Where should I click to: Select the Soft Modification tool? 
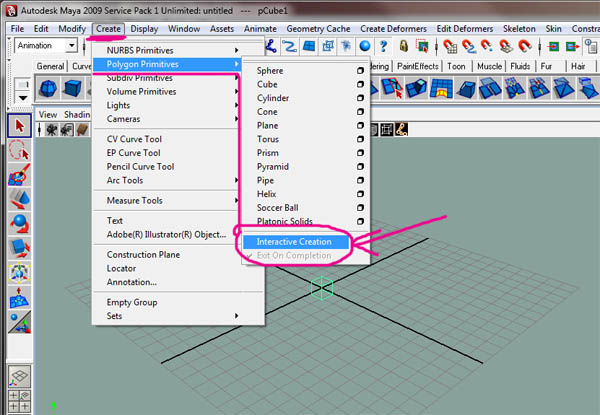coord(19,297)
